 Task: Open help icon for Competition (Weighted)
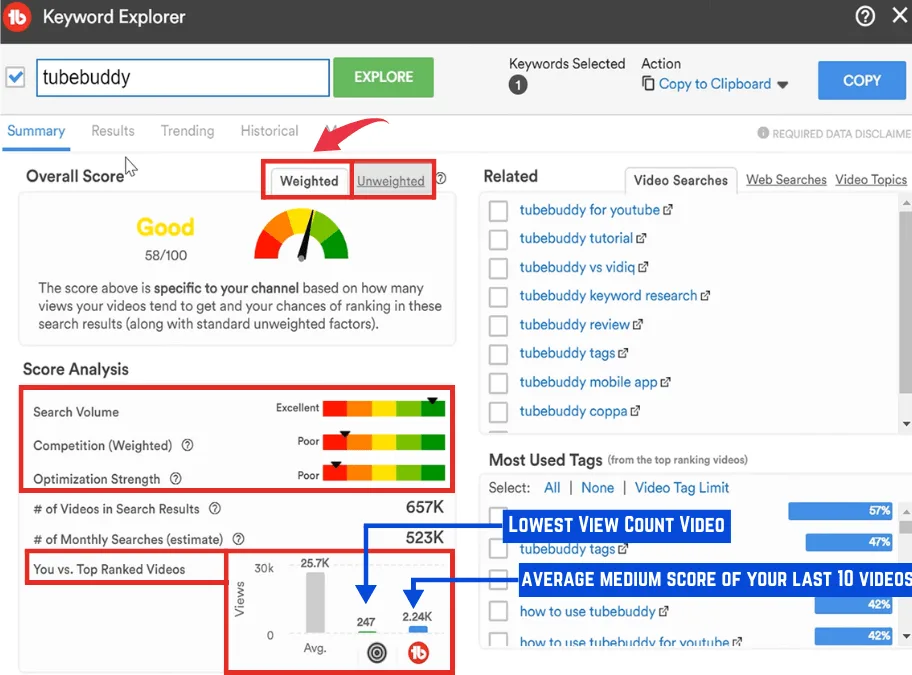coord(187,445)
